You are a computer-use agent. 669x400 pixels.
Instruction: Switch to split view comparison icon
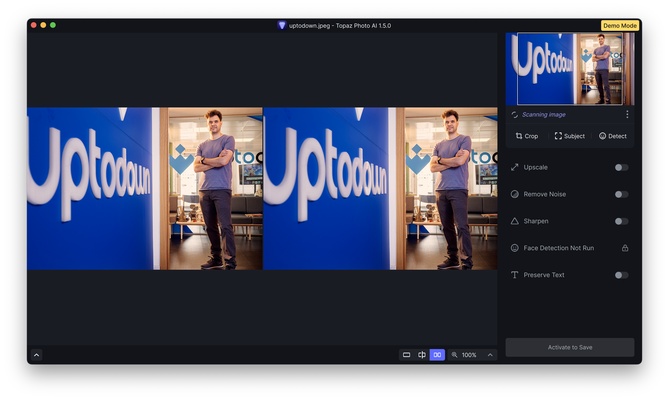pyautogui.click(x=422, y=355)
